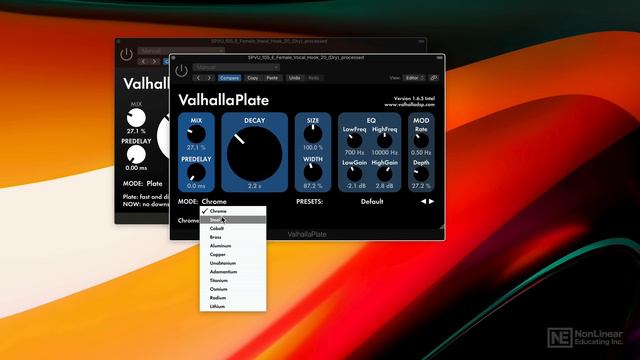Open the www.valhalladsp.com link
The height and width of the screenshot is (360, 640).
tap(409, 105)
